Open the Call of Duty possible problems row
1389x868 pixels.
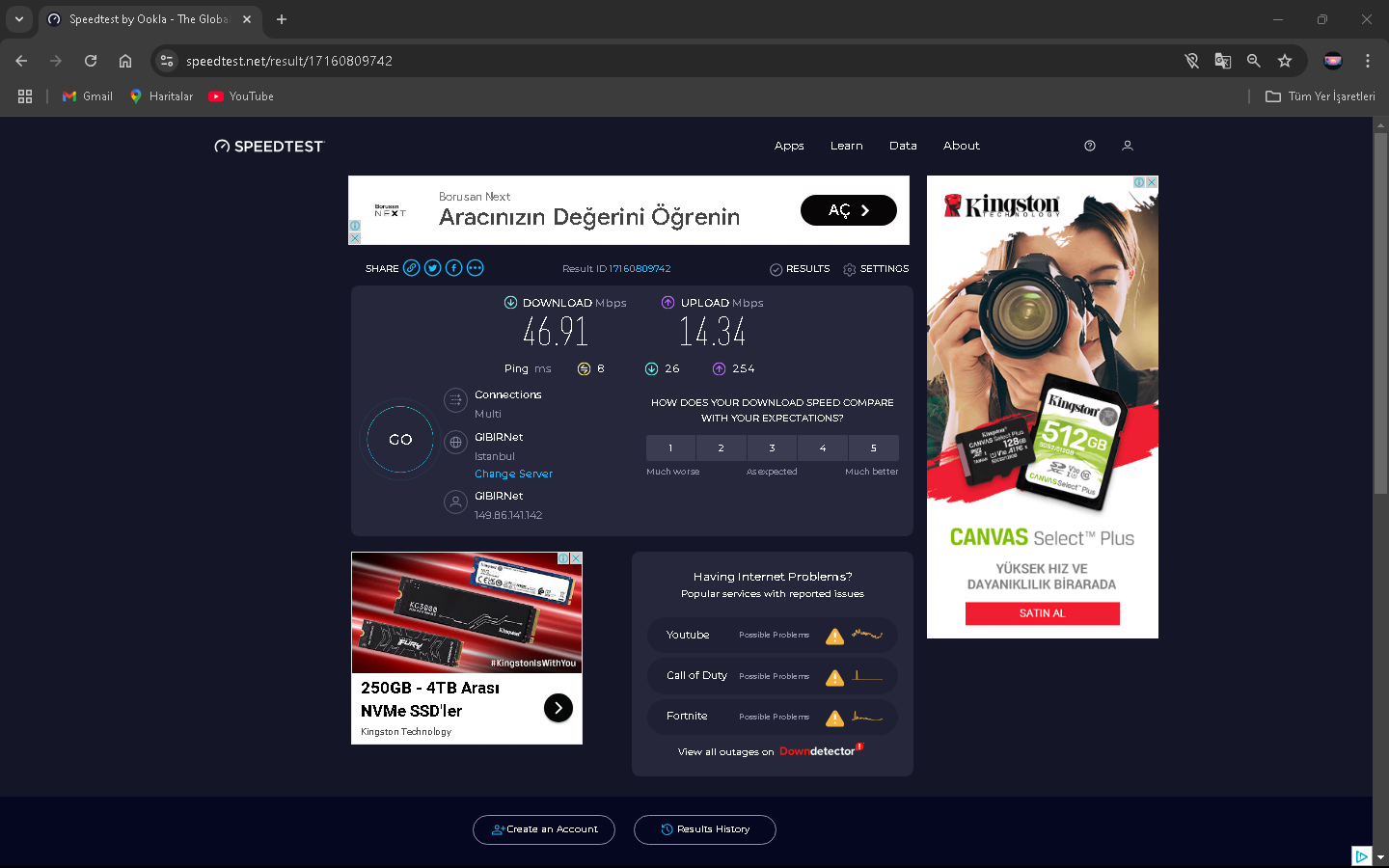click(773, 675)
